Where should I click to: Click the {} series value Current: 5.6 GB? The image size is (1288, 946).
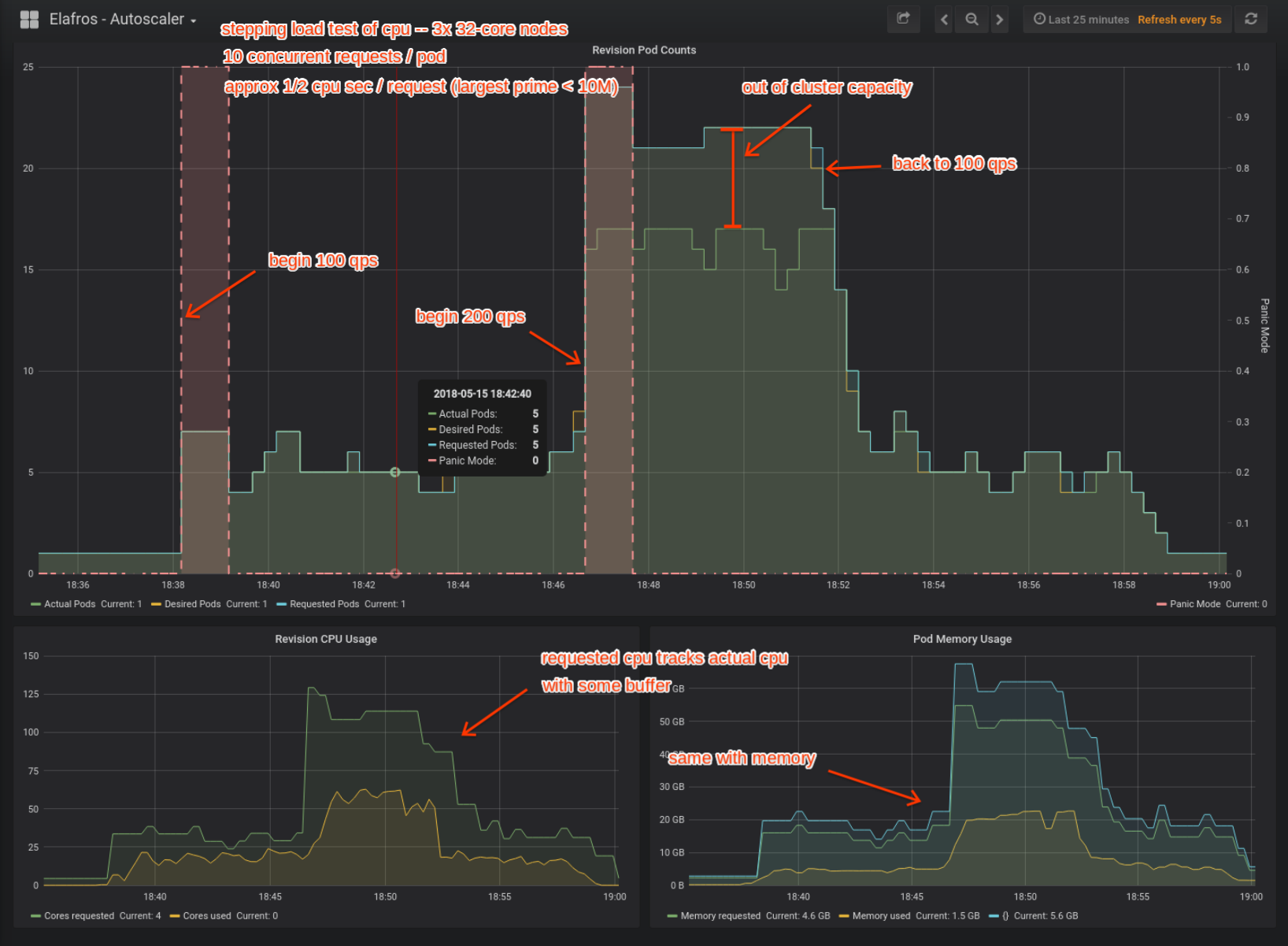[1046, 916]
